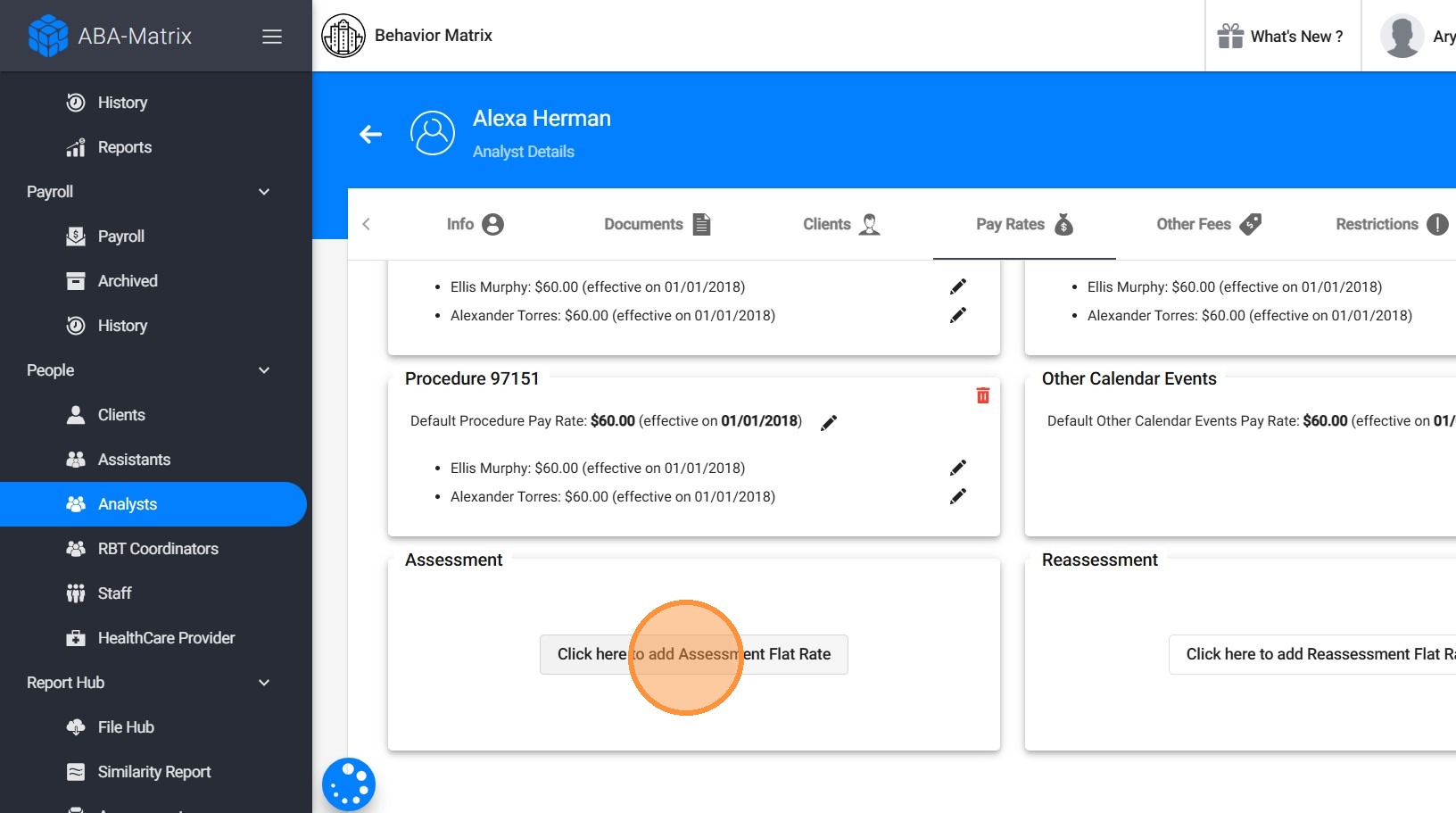1456x813 pixels.
Task: Collapse the Report Hub section chevron
Action: point(264,683)
